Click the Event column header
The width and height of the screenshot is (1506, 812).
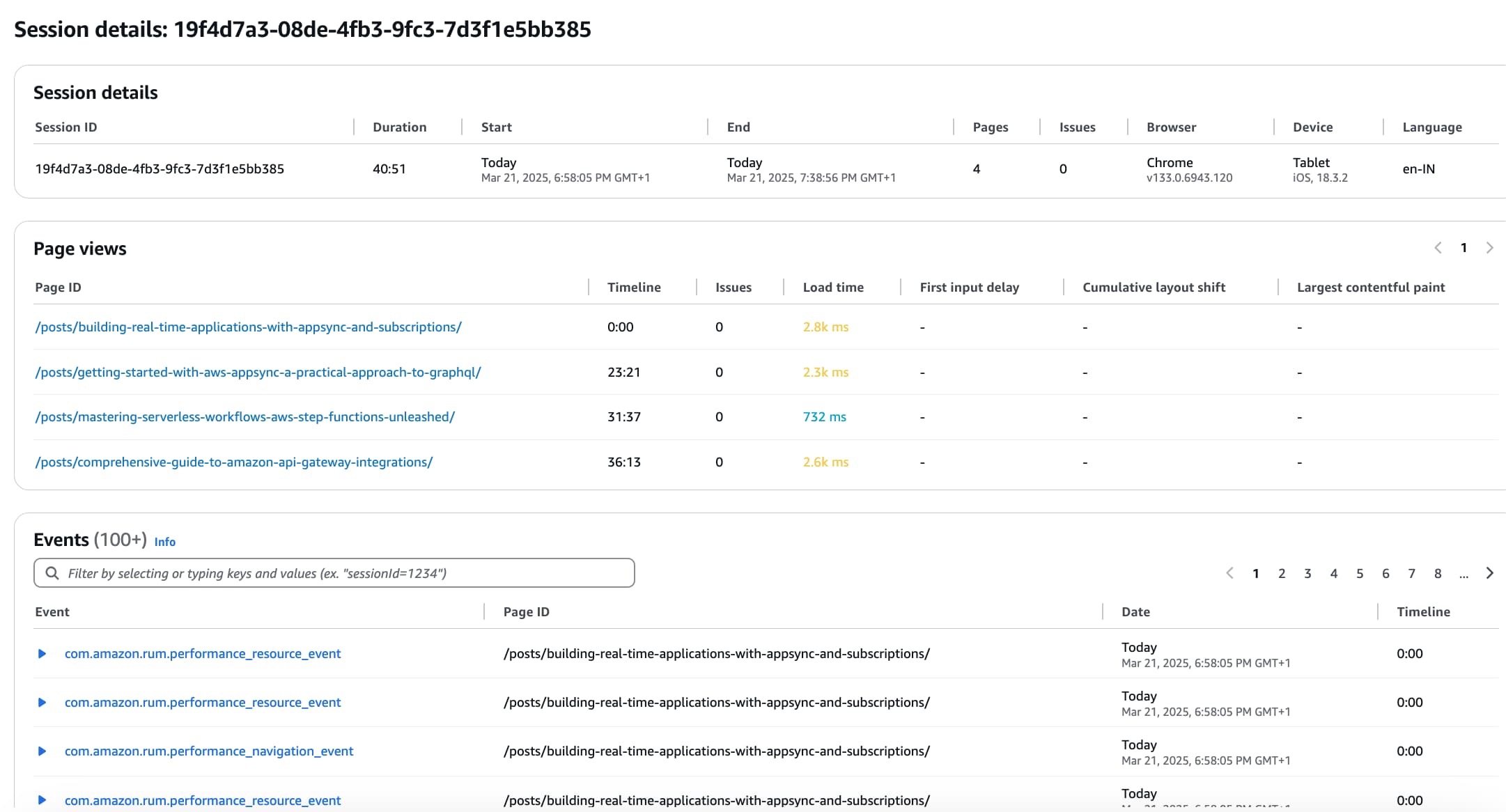tap(52, 612)
